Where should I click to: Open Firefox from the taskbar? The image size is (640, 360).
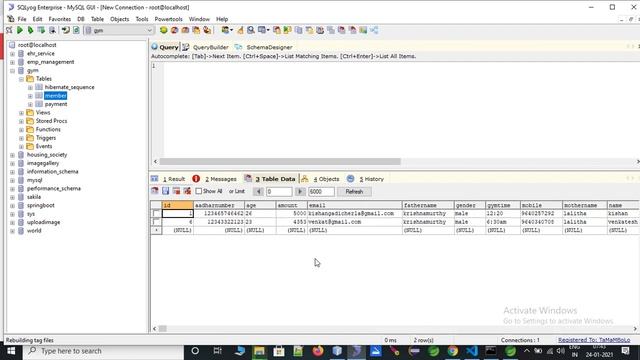[x=318, y=351]
